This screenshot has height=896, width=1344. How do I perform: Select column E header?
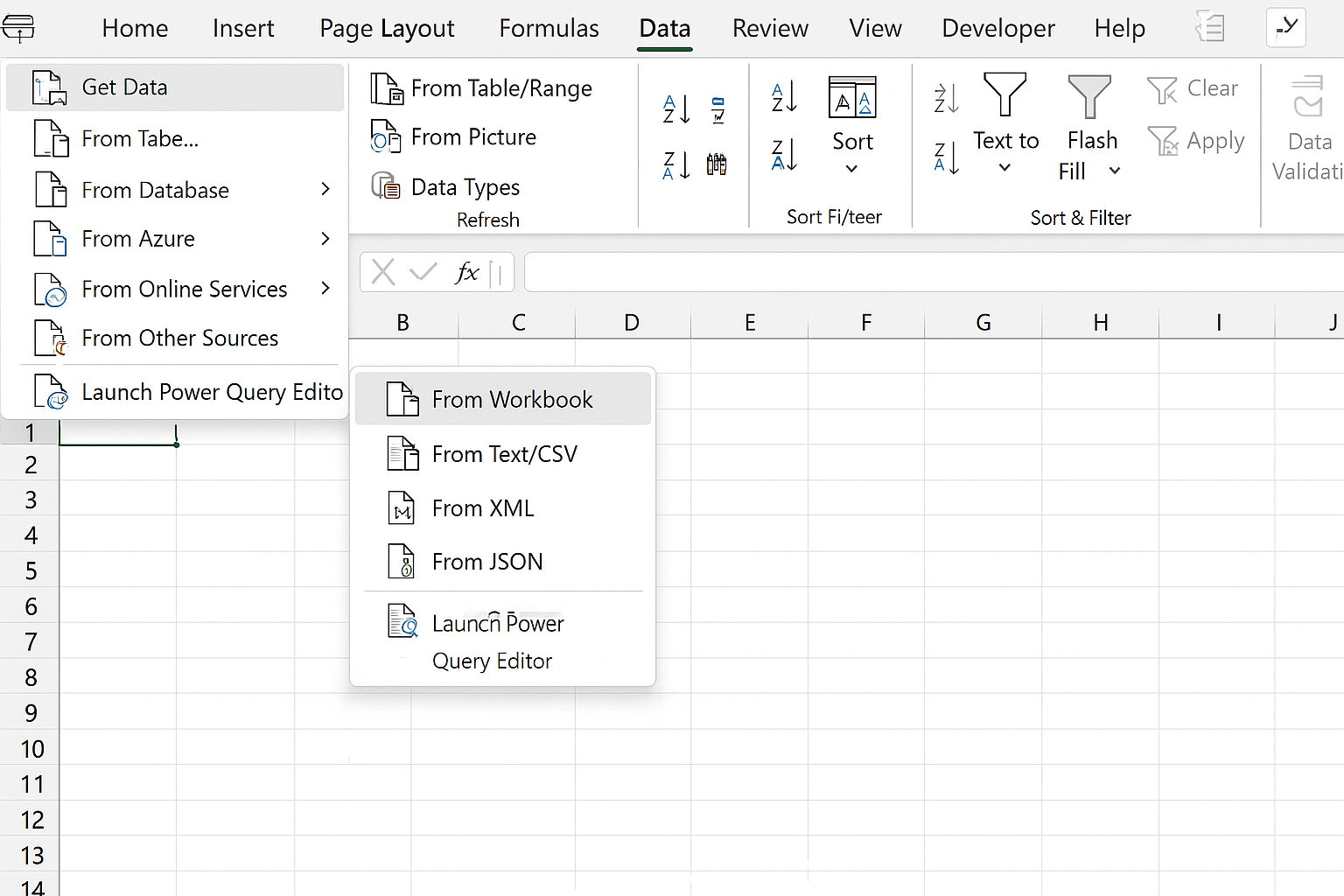(750, 323)
